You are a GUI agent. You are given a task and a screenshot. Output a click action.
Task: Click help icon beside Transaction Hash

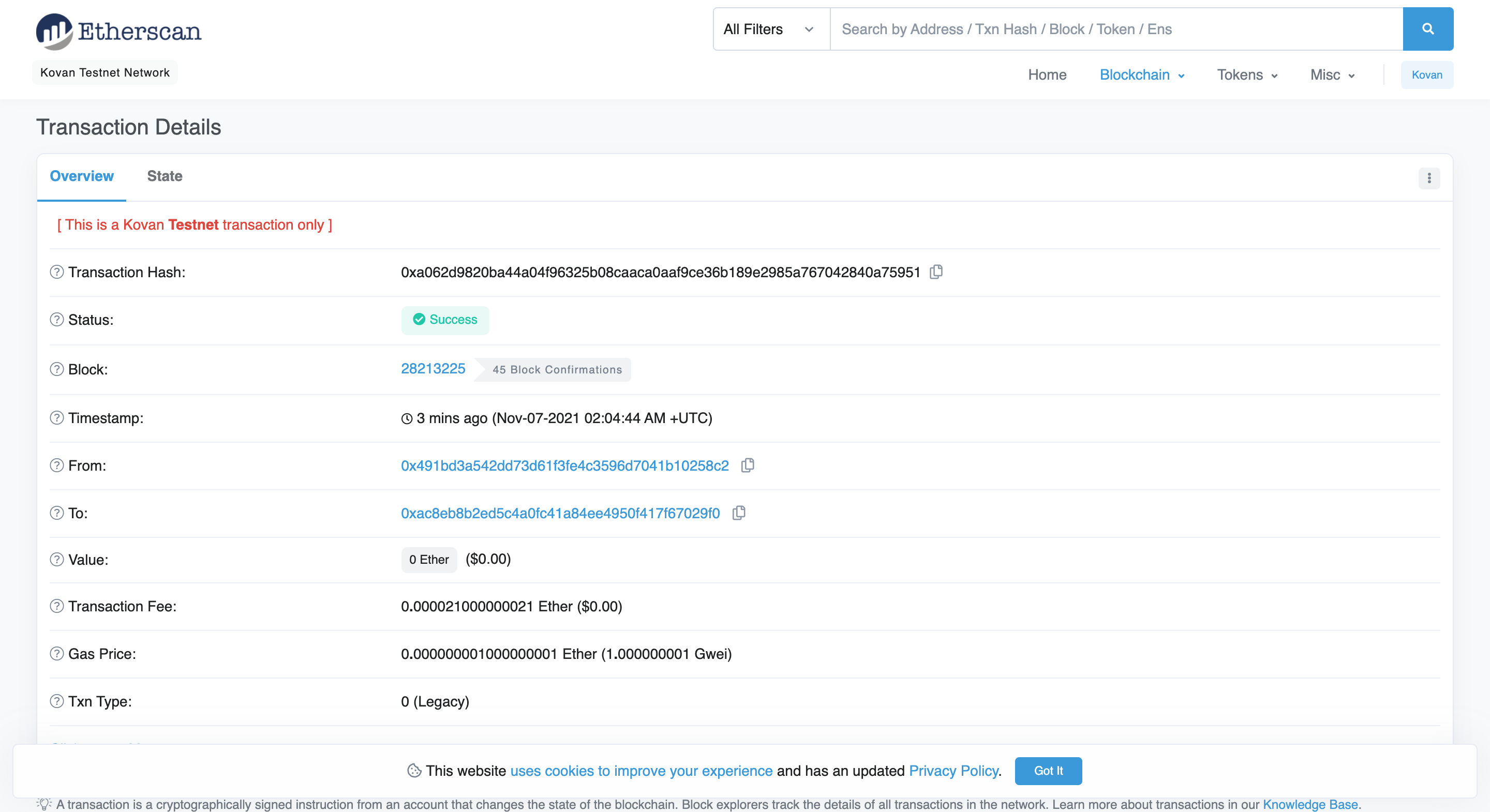(57, 272)
